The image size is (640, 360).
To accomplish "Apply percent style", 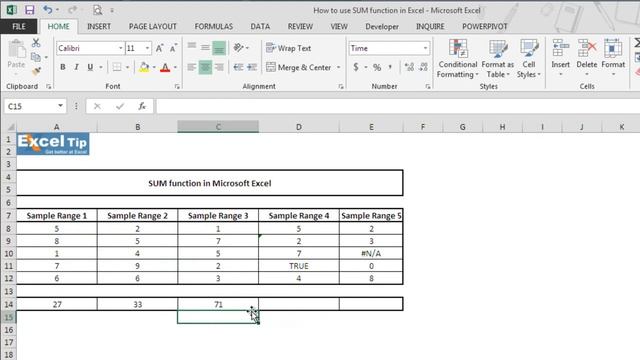I will click(377, 67).
